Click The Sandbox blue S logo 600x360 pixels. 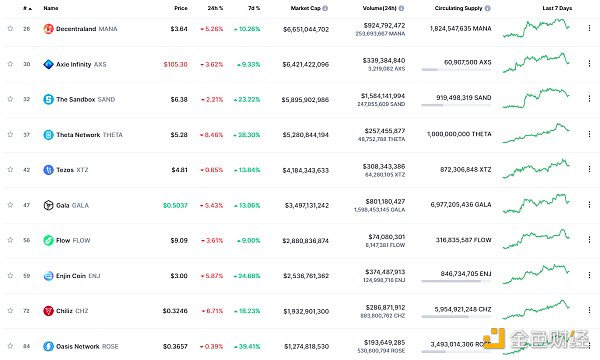click(48, 99)
